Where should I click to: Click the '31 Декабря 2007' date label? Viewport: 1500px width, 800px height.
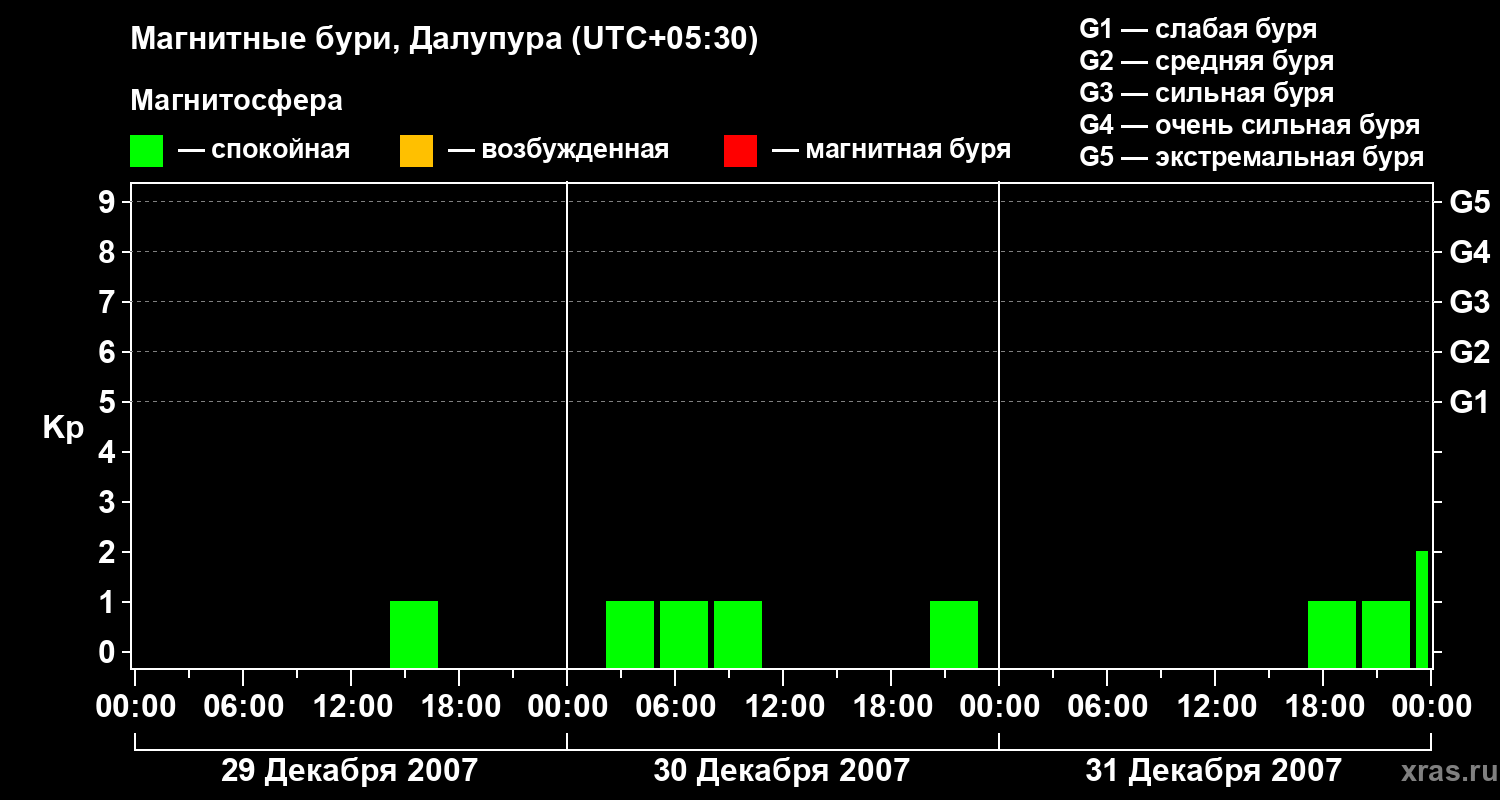point(1214,770)
